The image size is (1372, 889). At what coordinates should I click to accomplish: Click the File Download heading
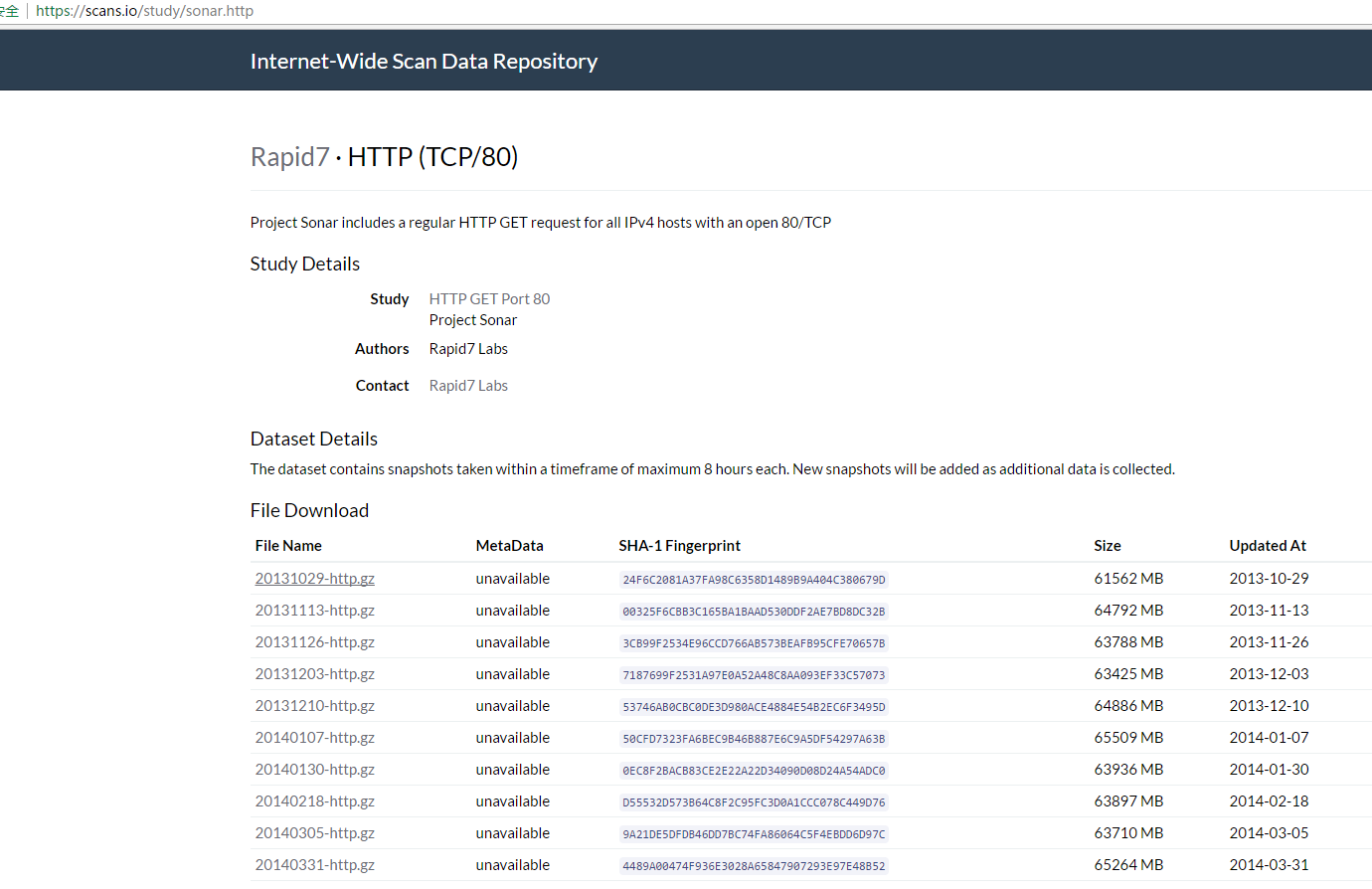click(x=309, y=510)
